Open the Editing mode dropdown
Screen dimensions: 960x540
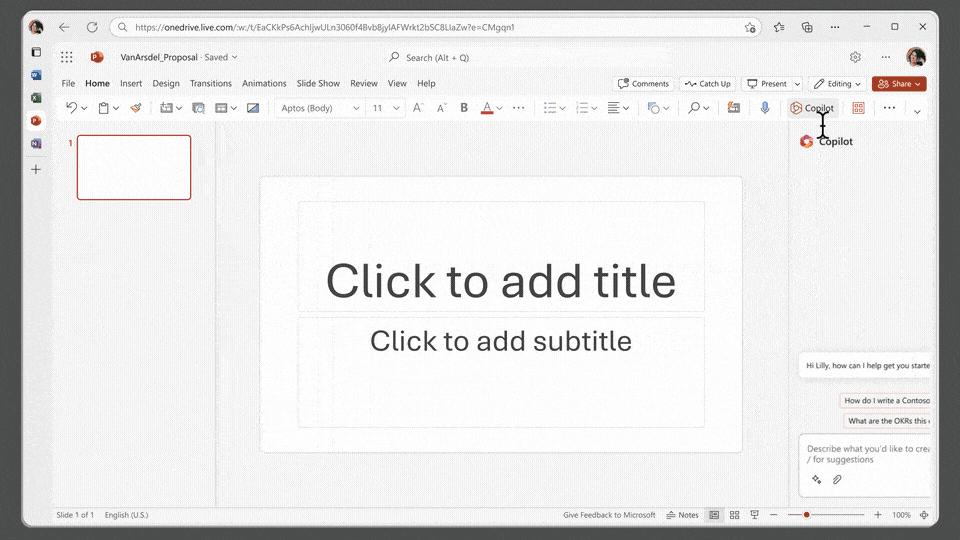pos(836,84)
